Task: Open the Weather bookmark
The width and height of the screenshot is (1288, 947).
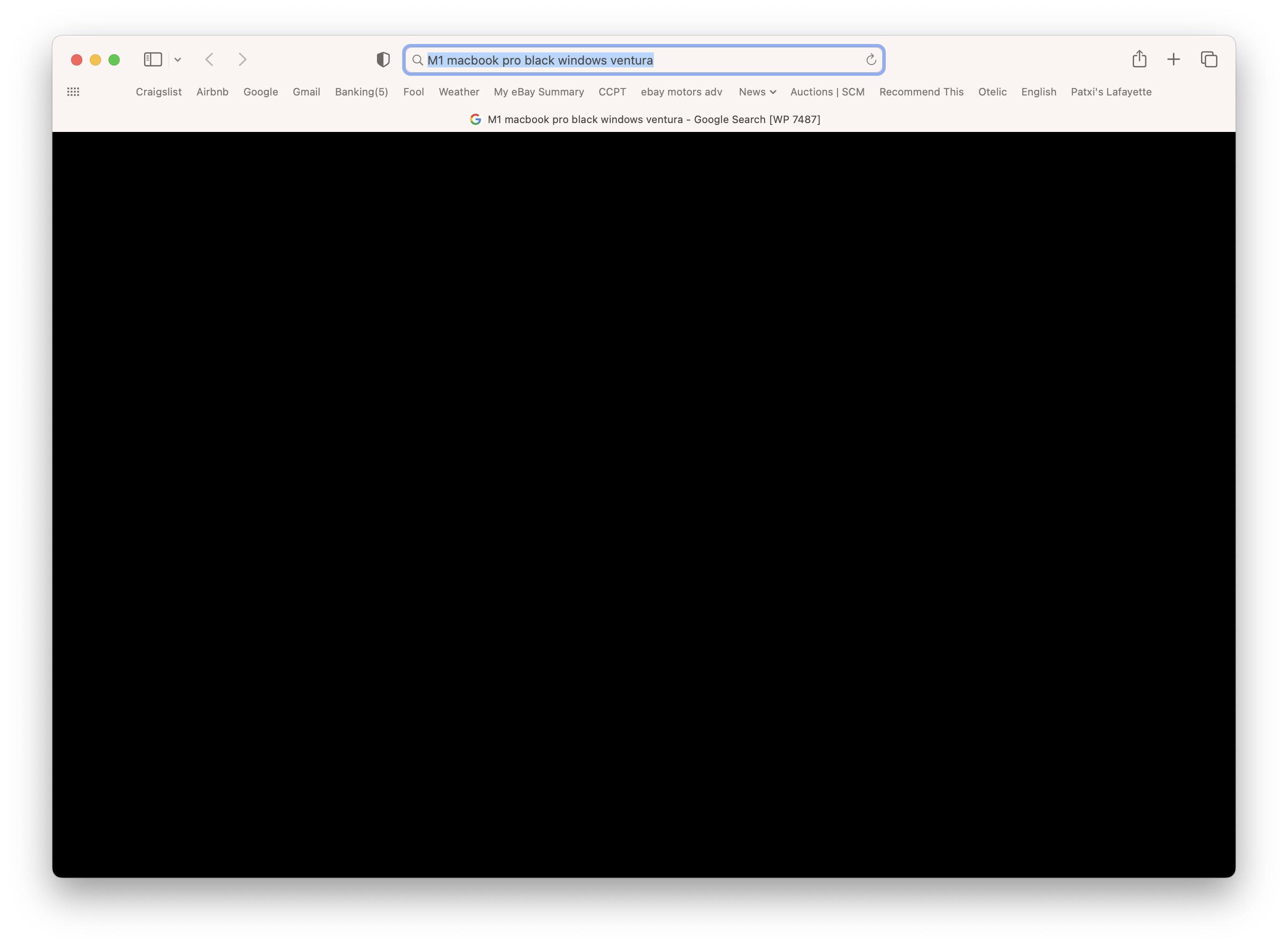Action: (x=458, y=92)
